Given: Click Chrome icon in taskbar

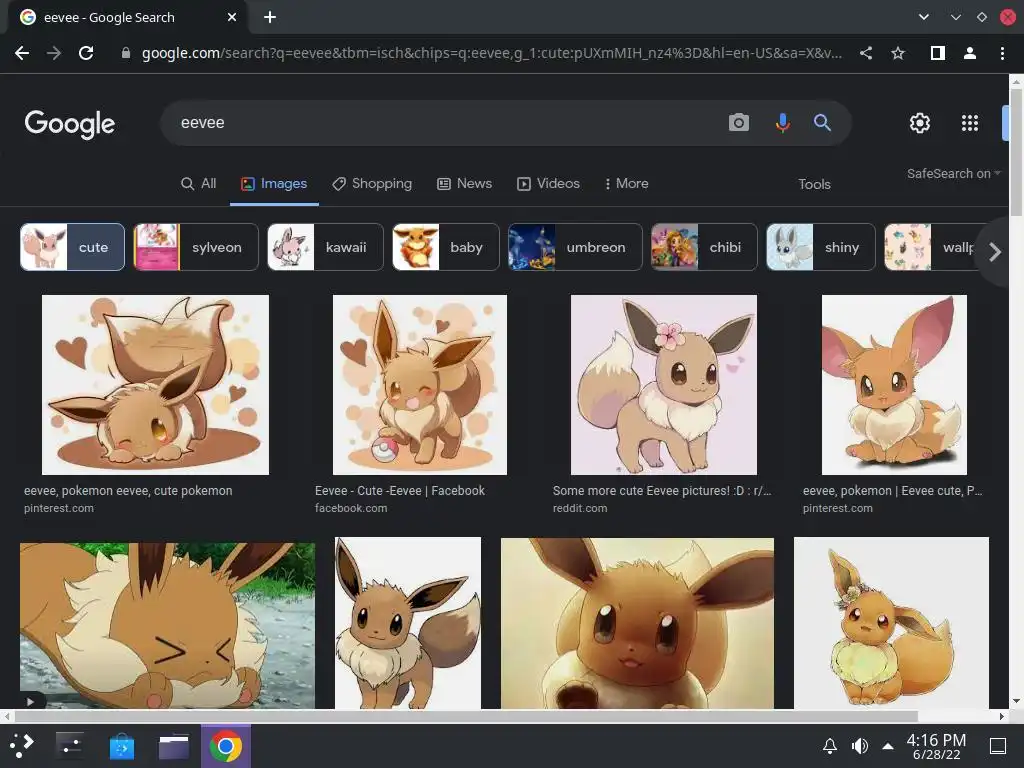Looking at the screenshot, I should tap(225, 746).
